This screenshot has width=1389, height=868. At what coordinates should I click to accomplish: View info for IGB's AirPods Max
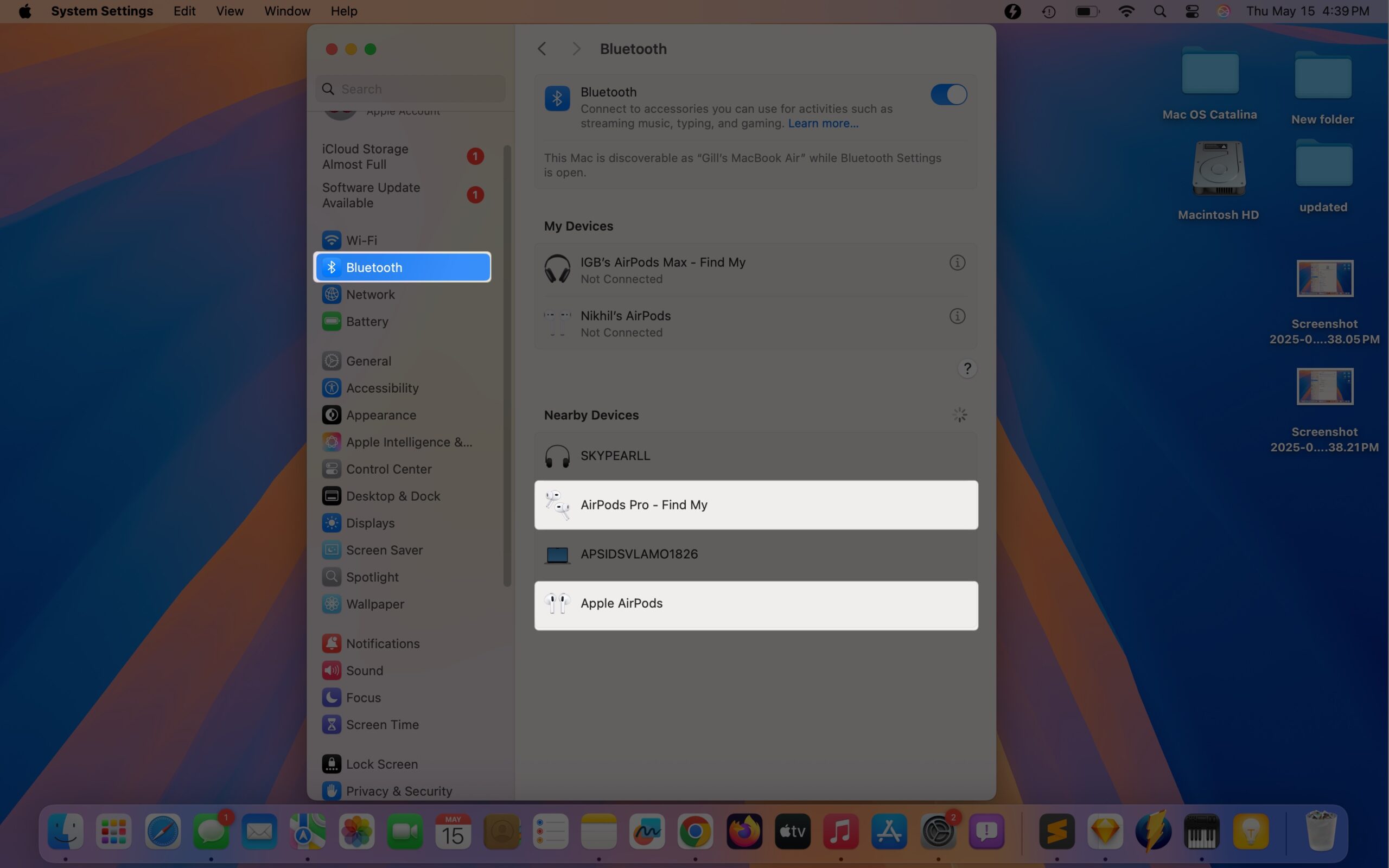(x=956, y=263)
